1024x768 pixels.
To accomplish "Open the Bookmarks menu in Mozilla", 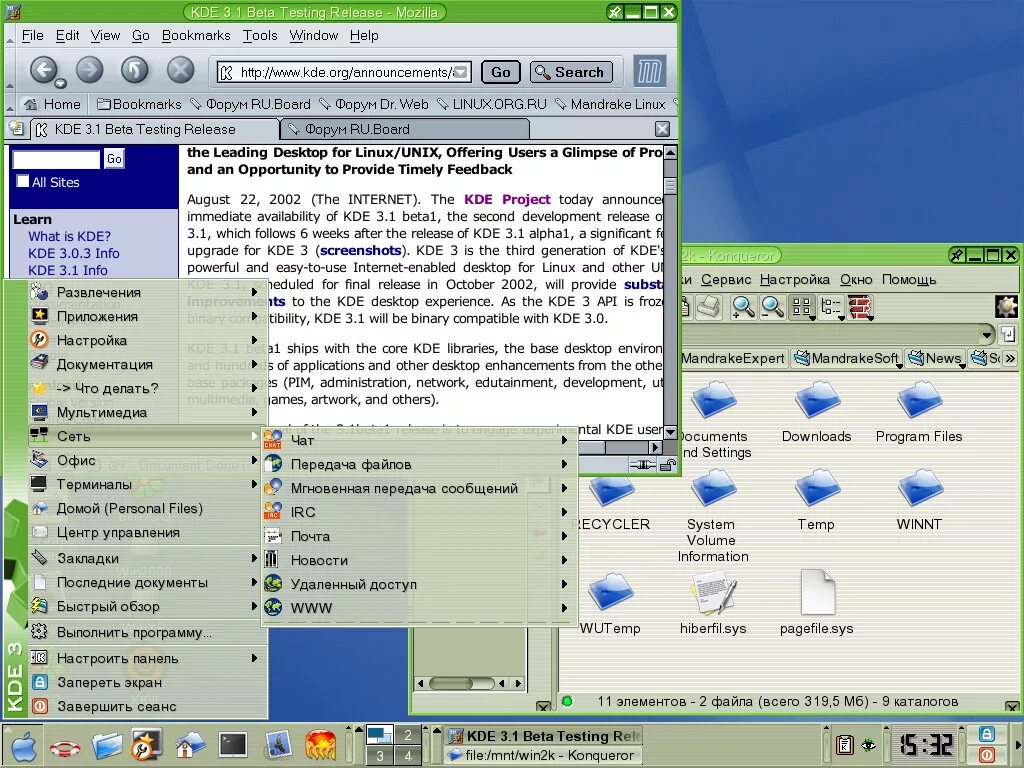I will click(x=196, y=35).
